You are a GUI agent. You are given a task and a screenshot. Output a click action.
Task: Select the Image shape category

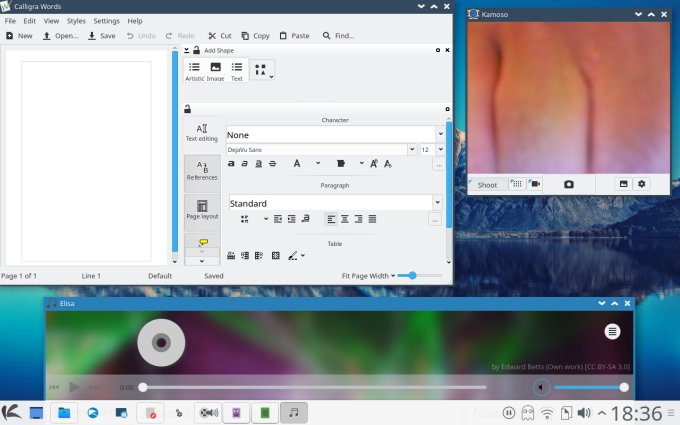click(x=215, y=70)
